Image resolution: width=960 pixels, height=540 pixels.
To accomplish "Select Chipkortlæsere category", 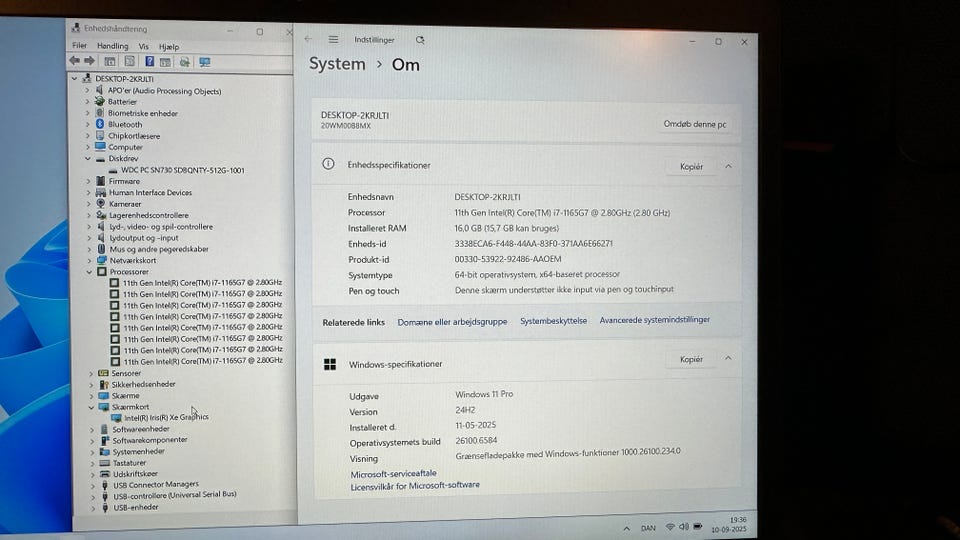I will pyautogui.click(x=134, y=135).
